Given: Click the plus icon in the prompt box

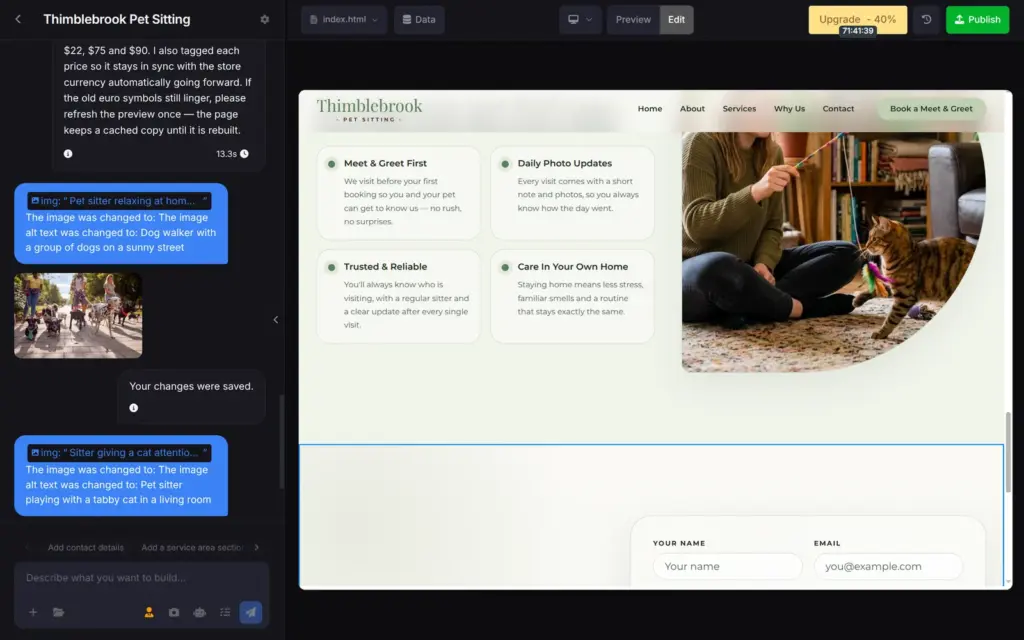Looking at the screenshot, I should coord(33,613).
